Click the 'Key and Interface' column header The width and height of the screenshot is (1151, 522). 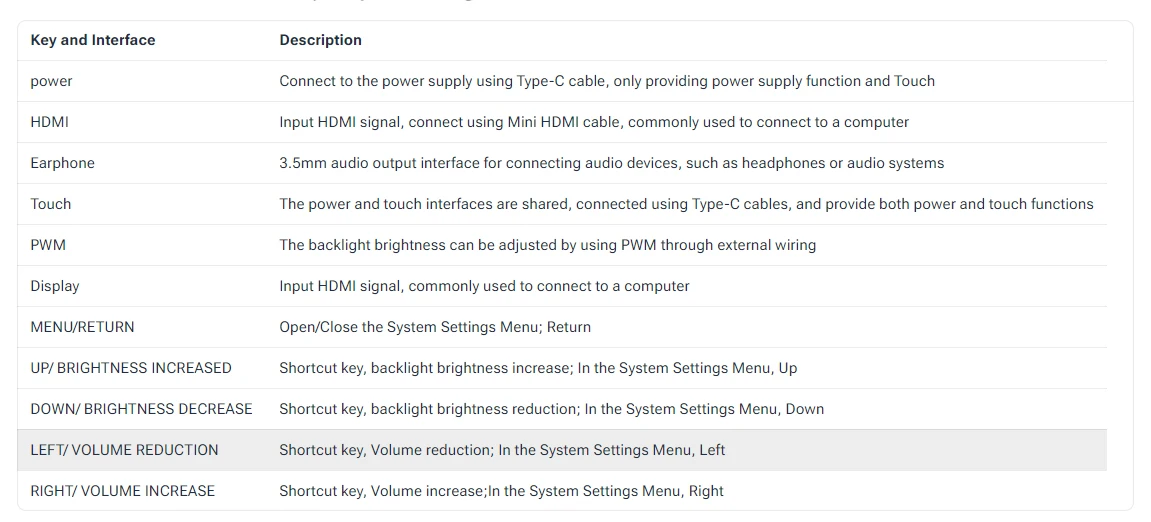click(93, 41)
